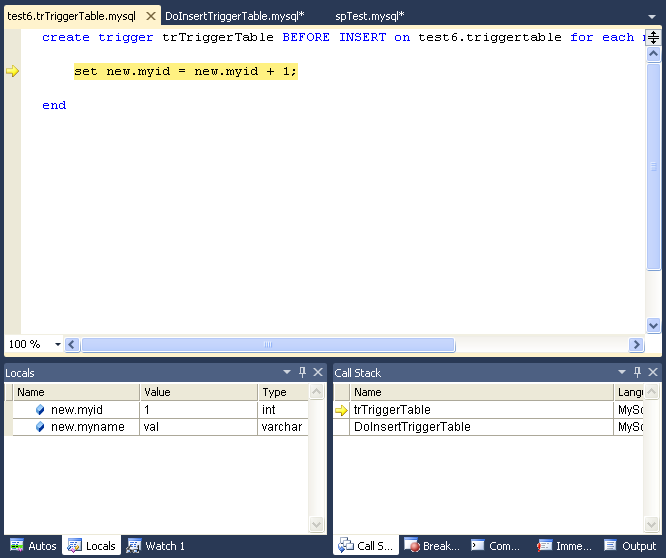Click the yellow current-statement arrow in the margin

[12, 71]
